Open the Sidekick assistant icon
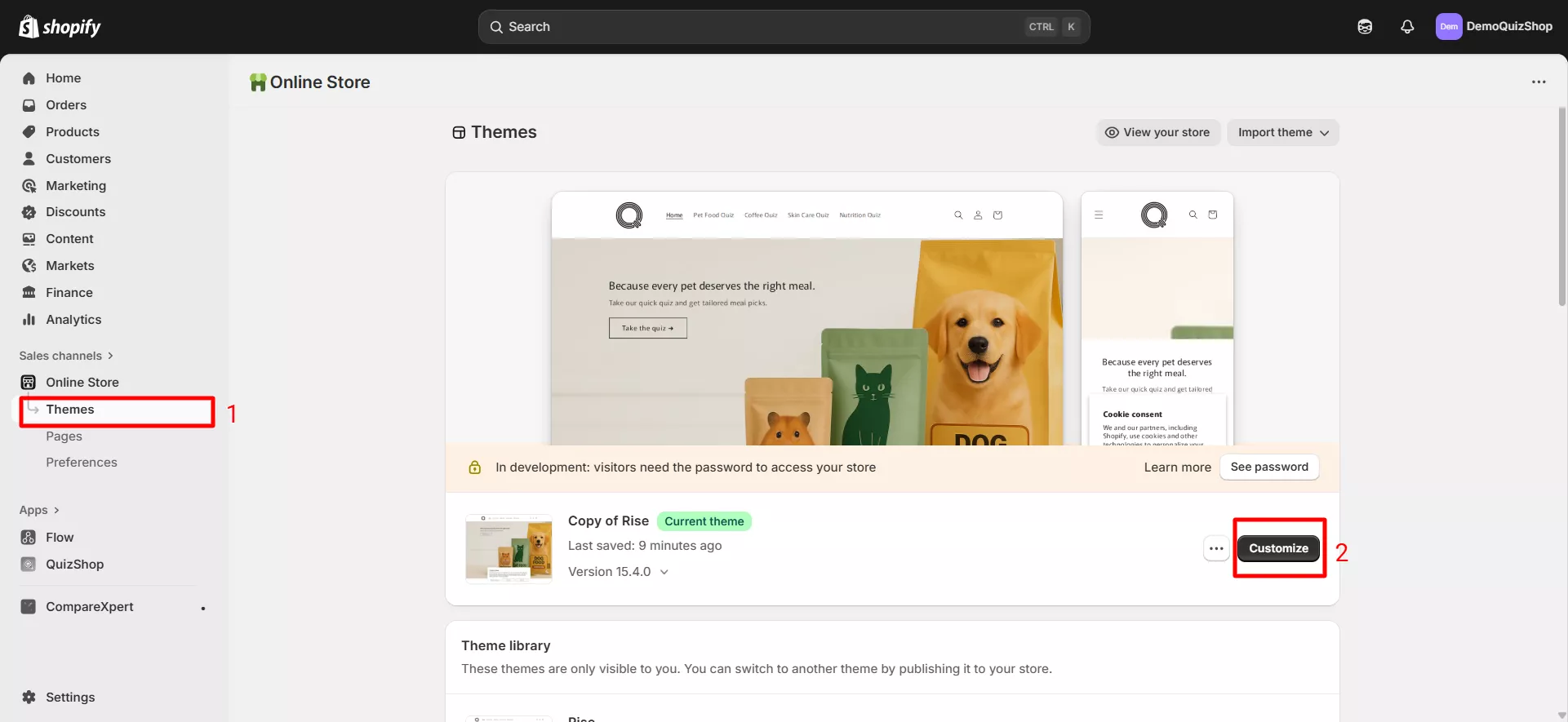This screenshot has width=1568, height=722. point(1365,27)
